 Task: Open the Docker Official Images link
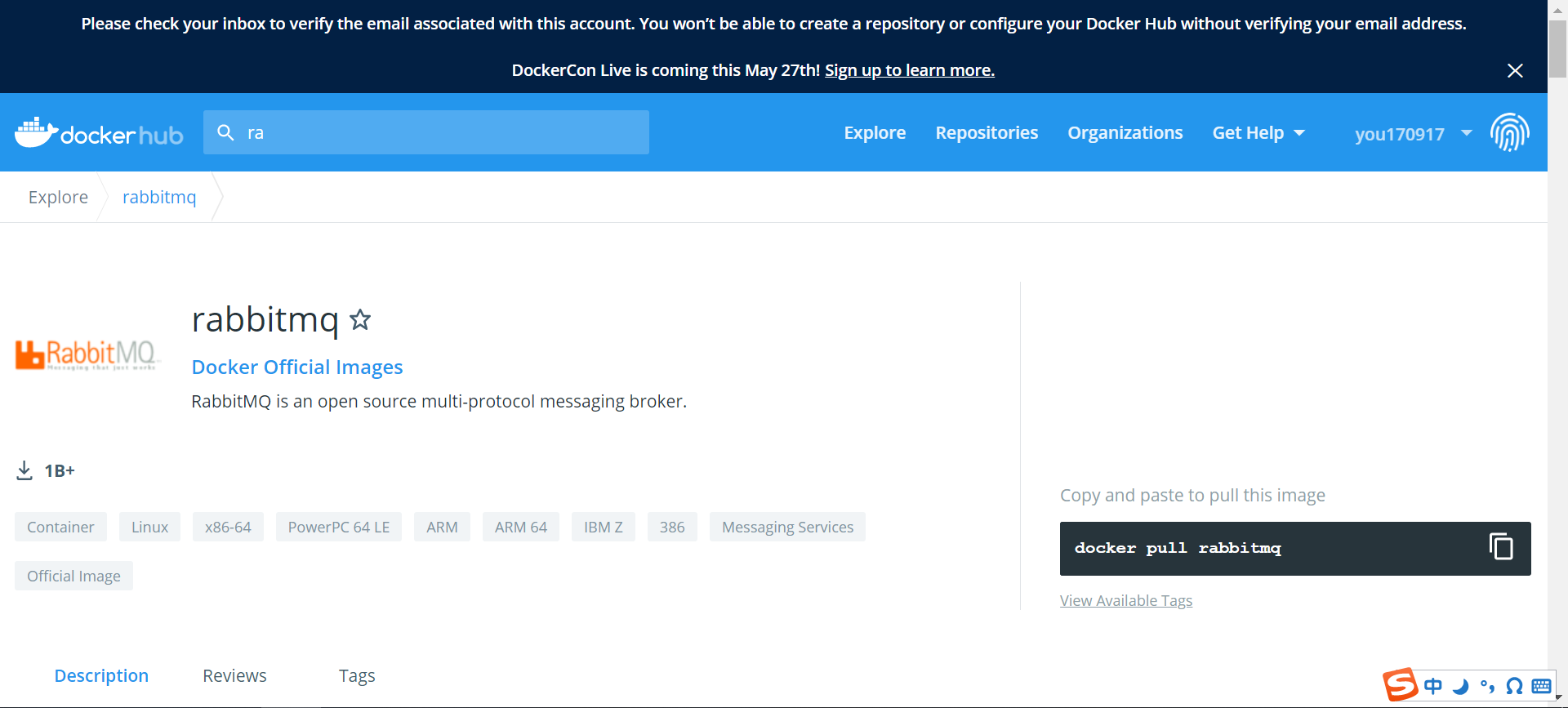297,367
